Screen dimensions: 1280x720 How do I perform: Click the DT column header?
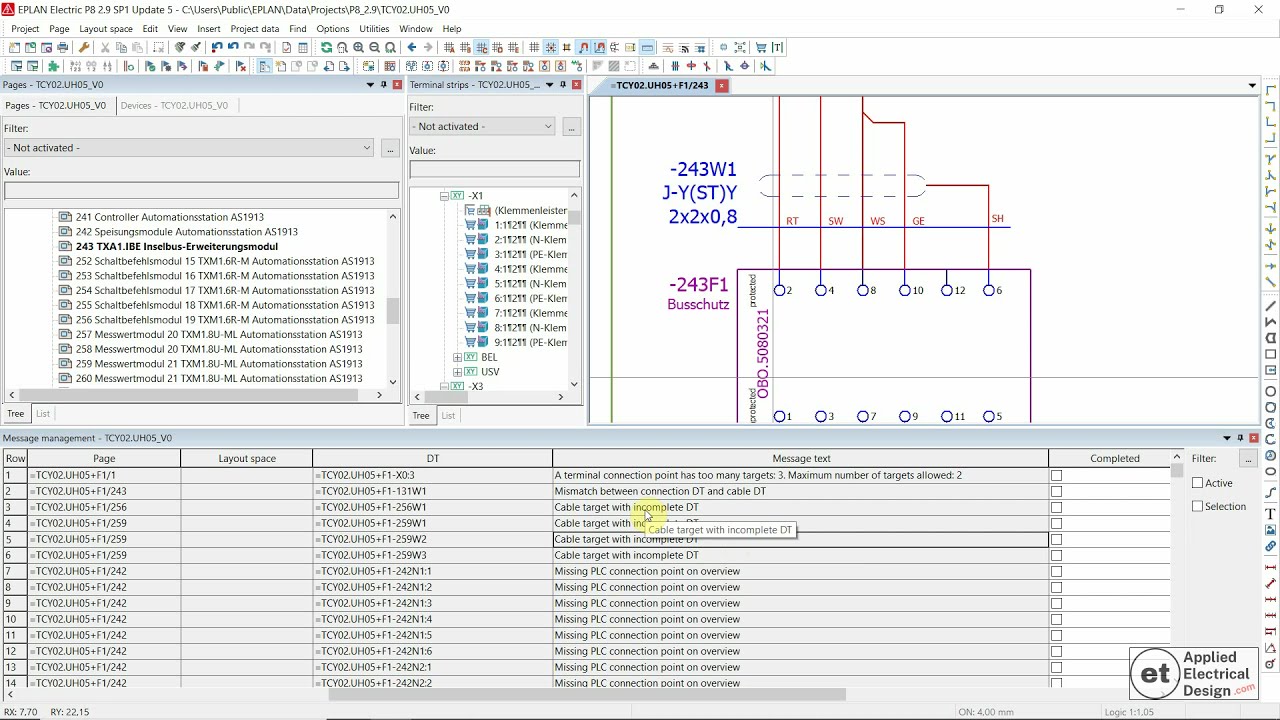(x=433, y=459)
